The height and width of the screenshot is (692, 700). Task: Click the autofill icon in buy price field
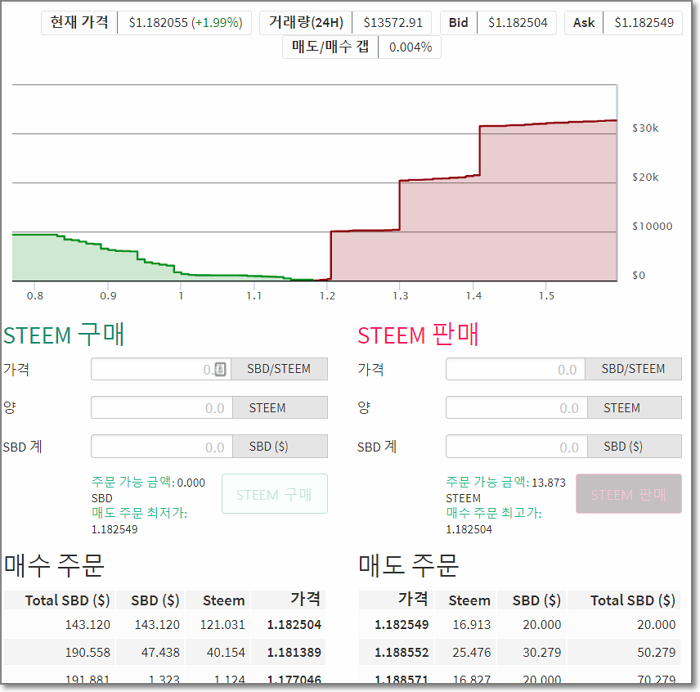coord(220,369)
